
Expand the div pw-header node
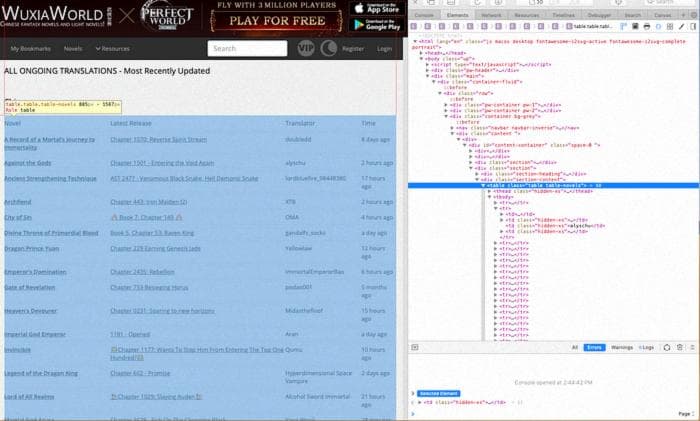coord(427,70)
